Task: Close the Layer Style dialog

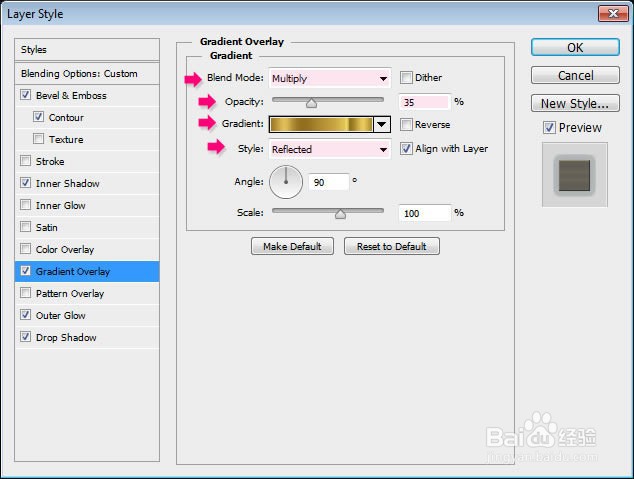Action: (613, 14)
